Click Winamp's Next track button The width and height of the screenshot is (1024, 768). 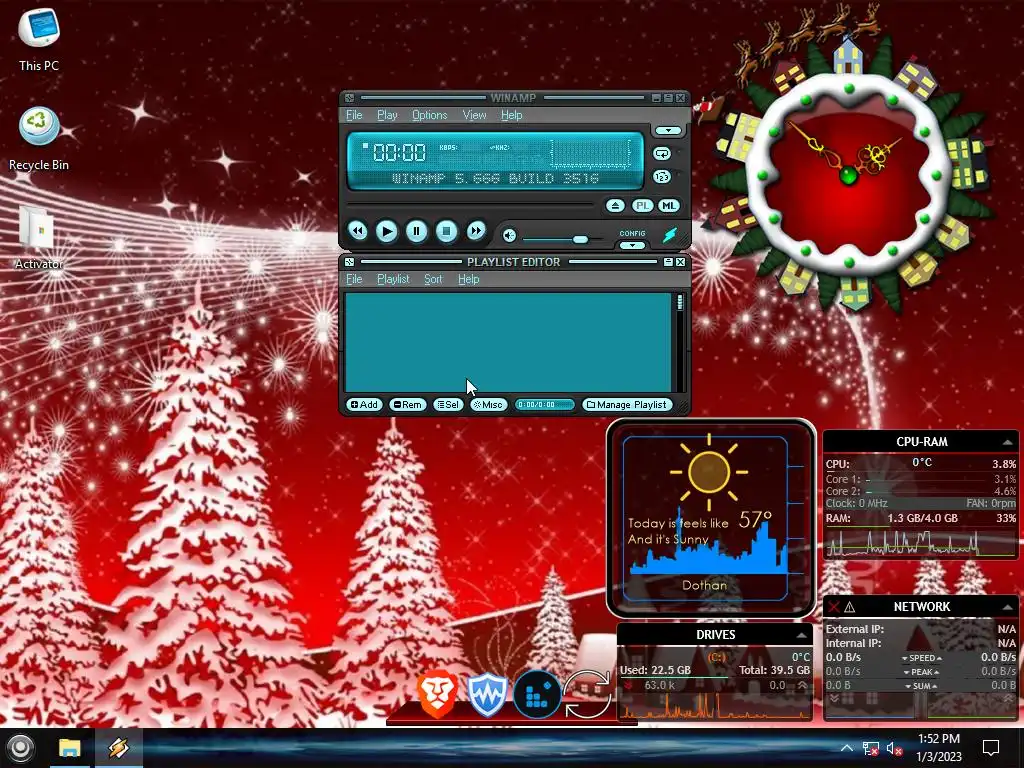click(x=476, y=231)
